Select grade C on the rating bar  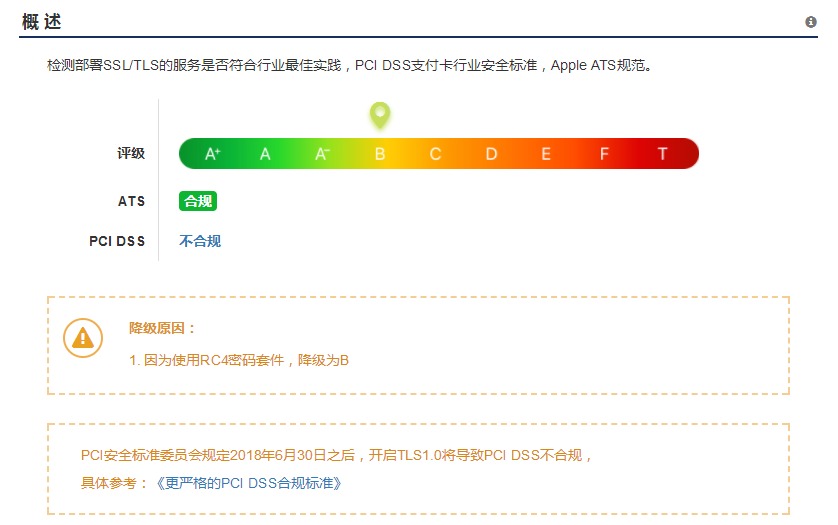click(x=436, y=154)
